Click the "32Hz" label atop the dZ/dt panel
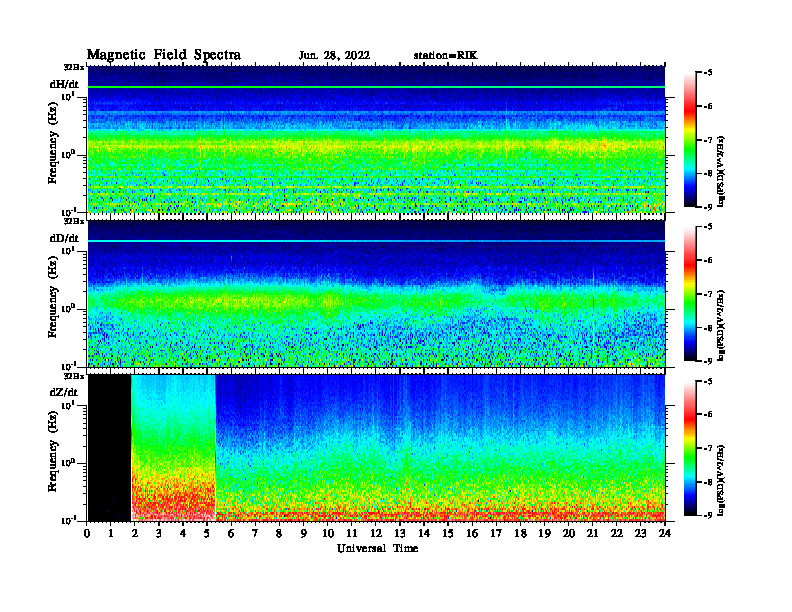This screenshot has height=612, width=792. coord(73,376)
